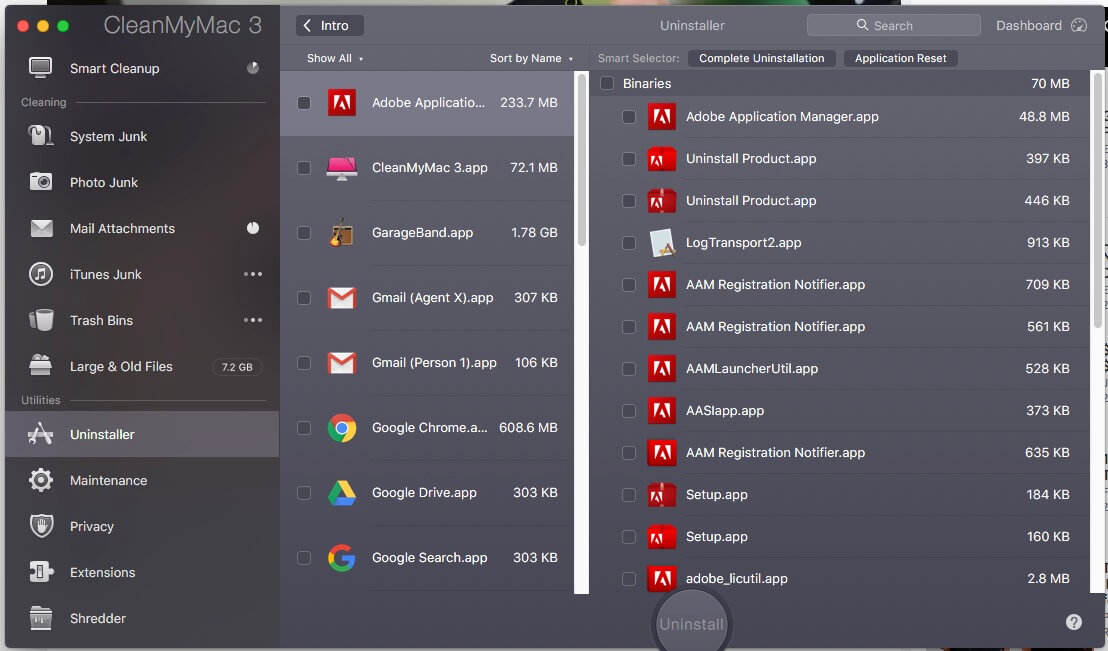Image resolution: width=1108 pixels, height=651 pixels.
Task: Select the Binaries group checkbox
Action: point(607,83)
